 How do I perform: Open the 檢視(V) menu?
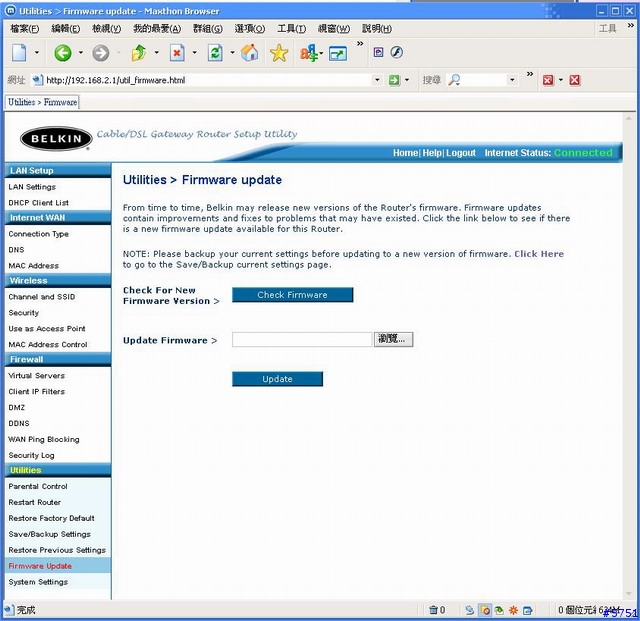click(x=107, y=29)
